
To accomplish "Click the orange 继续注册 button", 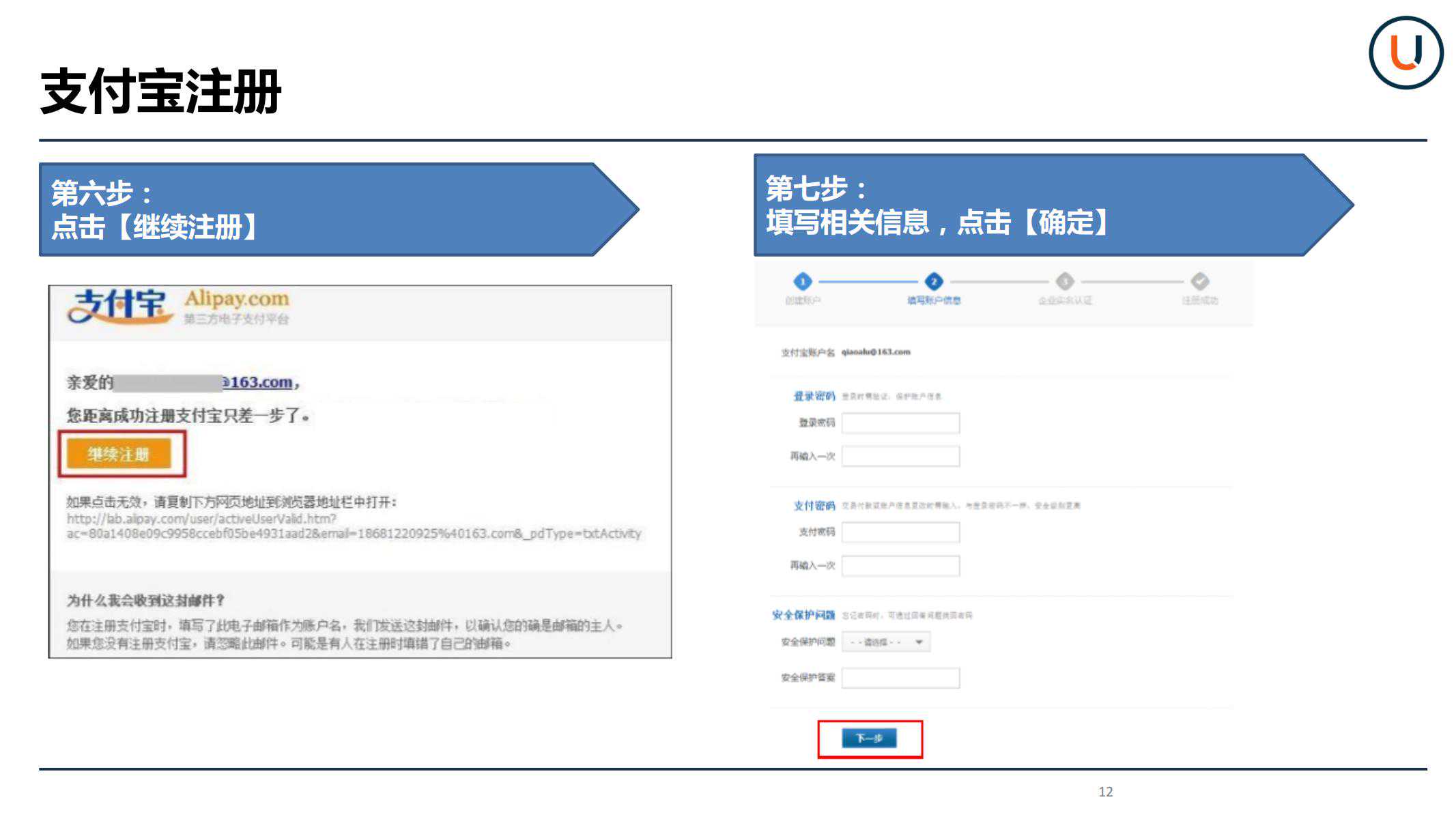I will (x=119, y=454).
